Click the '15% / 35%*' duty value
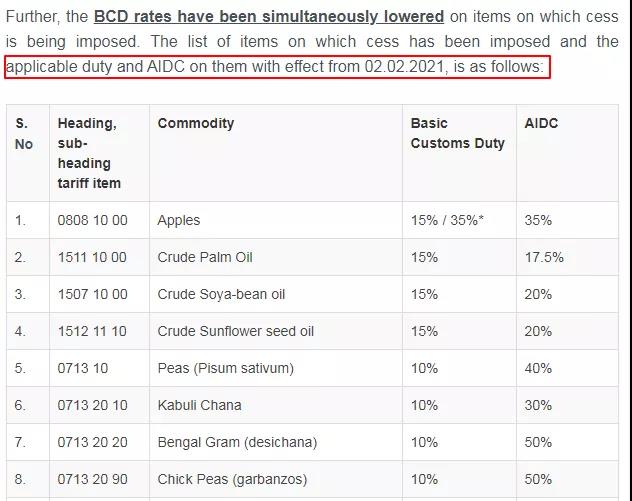Screen dimensions: 632x501 (447, 220)
